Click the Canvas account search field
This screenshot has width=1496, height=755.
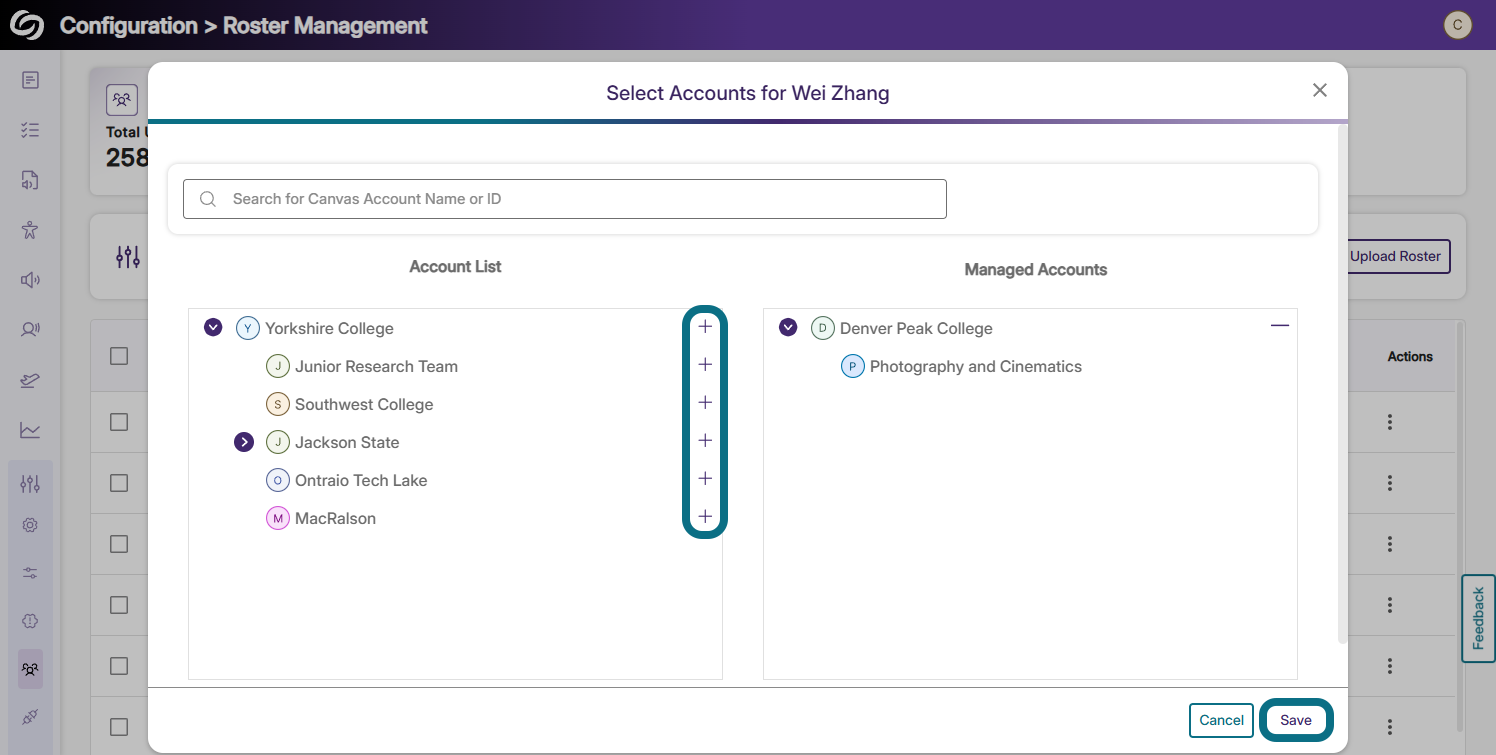(565, 199)
